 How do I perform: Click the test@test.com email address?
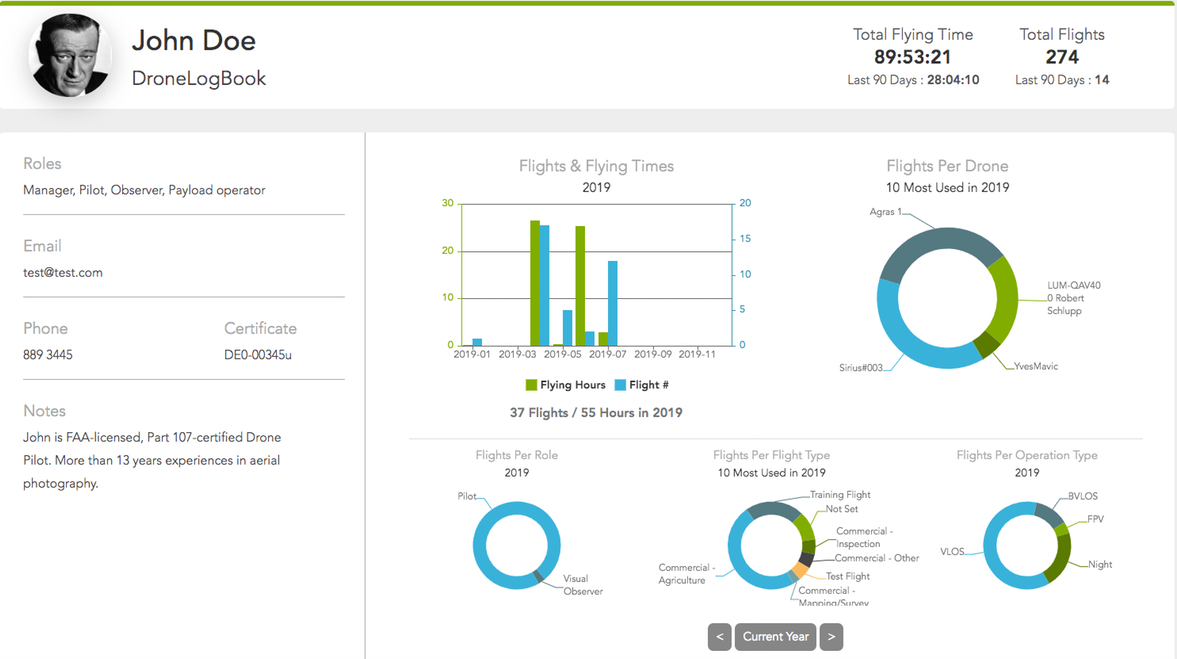(63, 272)
